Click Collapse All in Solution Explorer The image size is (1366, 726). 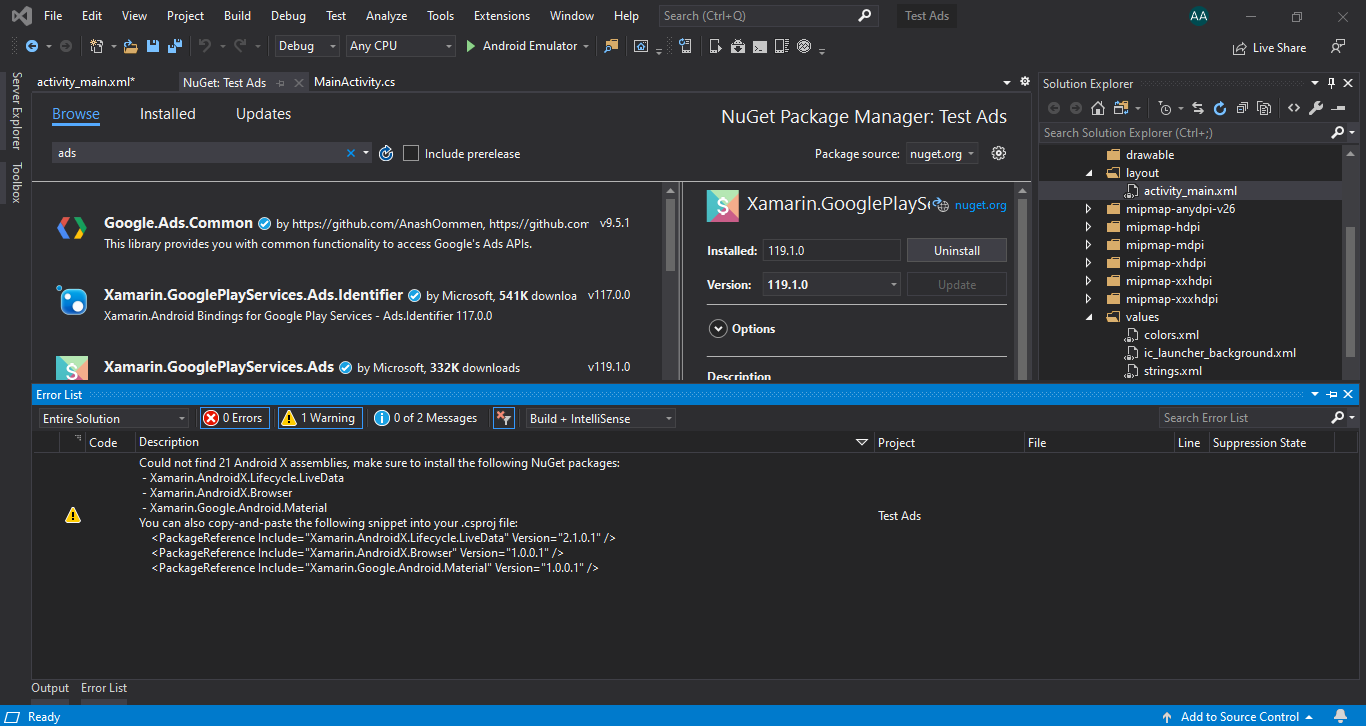pos(1242,108)
